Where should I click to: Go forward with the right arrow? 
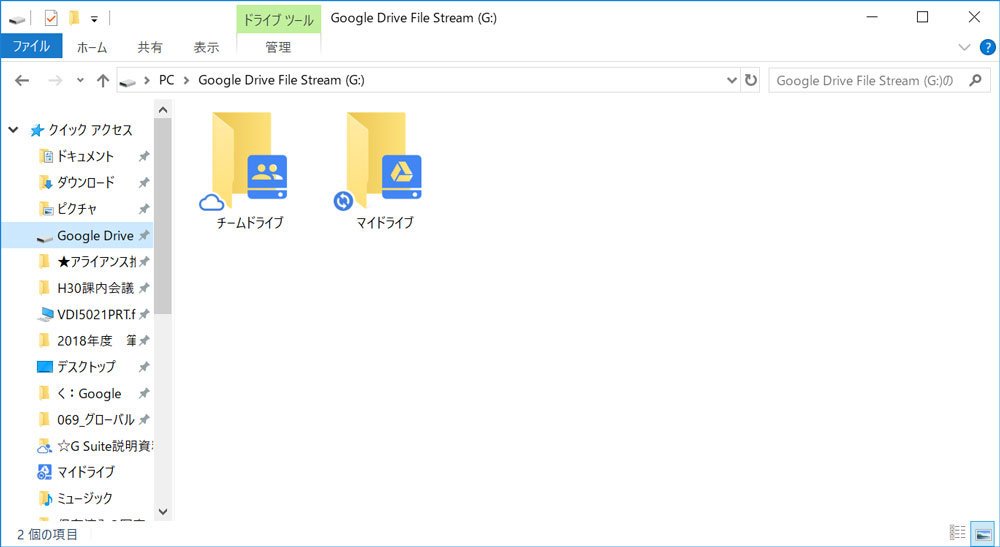[55, 80]
